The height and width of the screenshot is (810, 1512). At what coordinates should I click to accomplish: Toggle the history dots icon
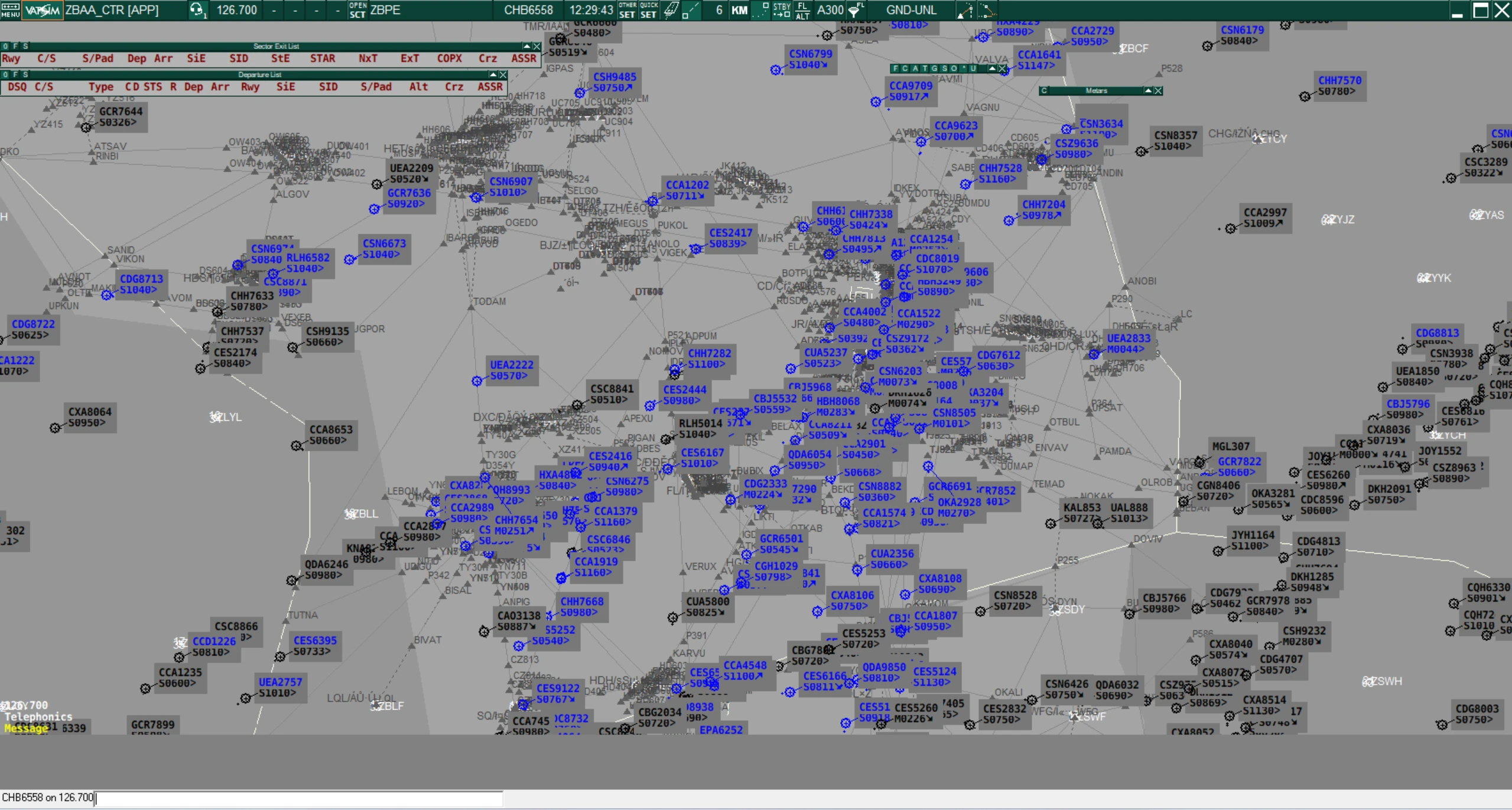click(x=760, y=10)
